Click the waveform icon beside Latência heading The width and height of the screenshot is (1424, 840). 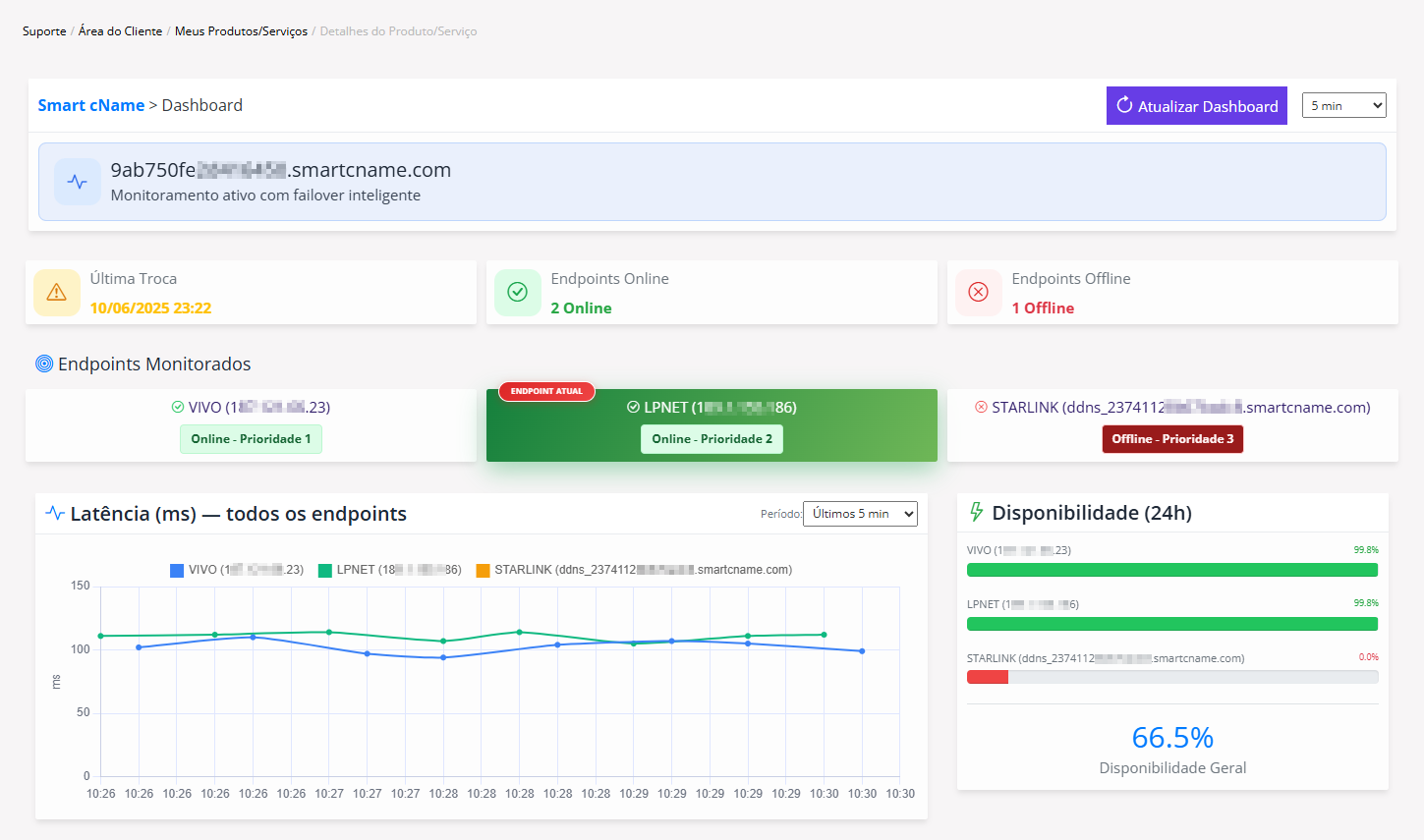coord(55,513)
